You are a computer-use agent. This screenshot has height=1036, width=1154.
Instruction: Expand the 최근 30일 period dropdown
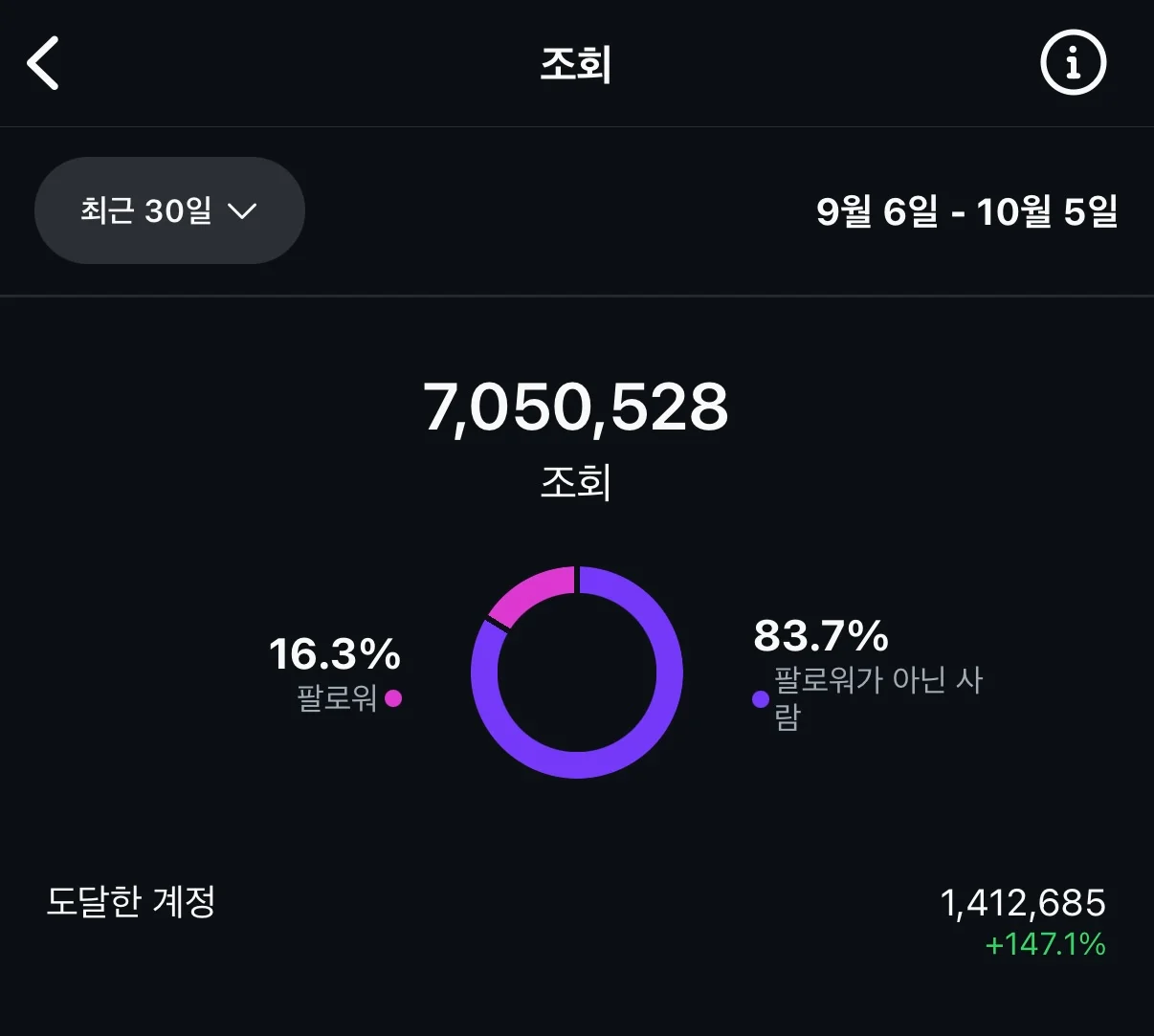[x=168, y=210]
